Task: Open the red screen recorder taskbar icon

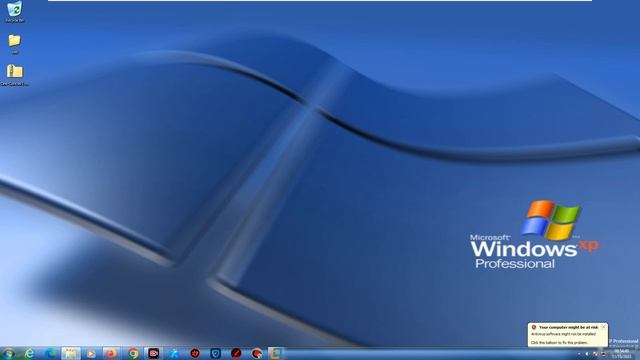Action: point(153,353)
